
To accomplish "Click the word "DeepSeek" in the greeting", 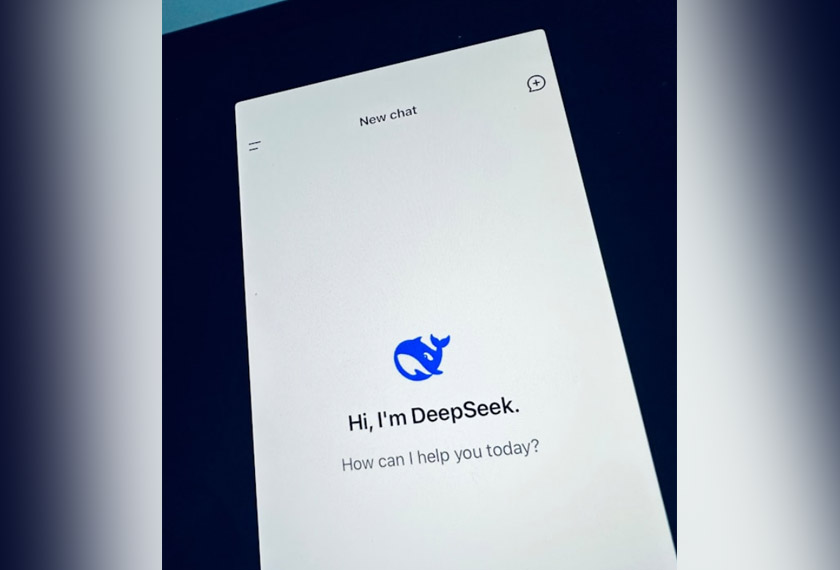I will click(x=479, y=411).
